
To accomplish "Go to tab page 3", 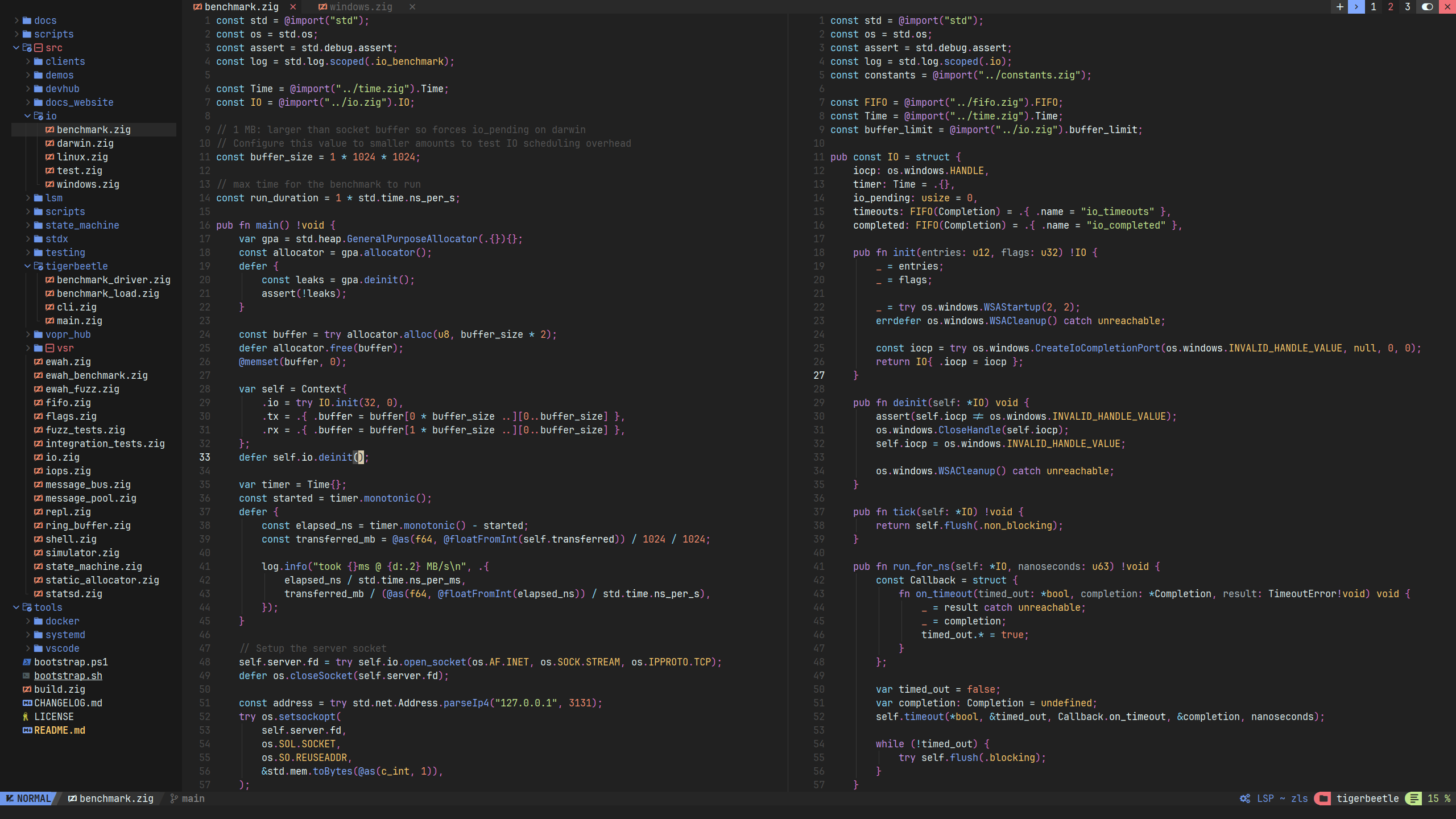I will point(1408,7).
